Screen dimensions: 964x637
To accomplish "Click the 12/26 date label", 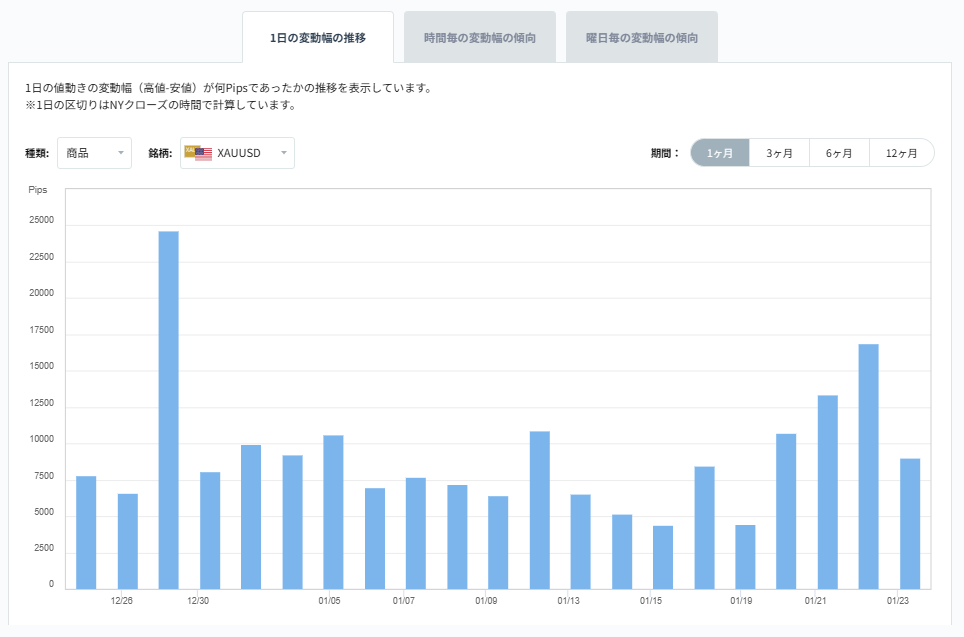I will coord(120,600).
